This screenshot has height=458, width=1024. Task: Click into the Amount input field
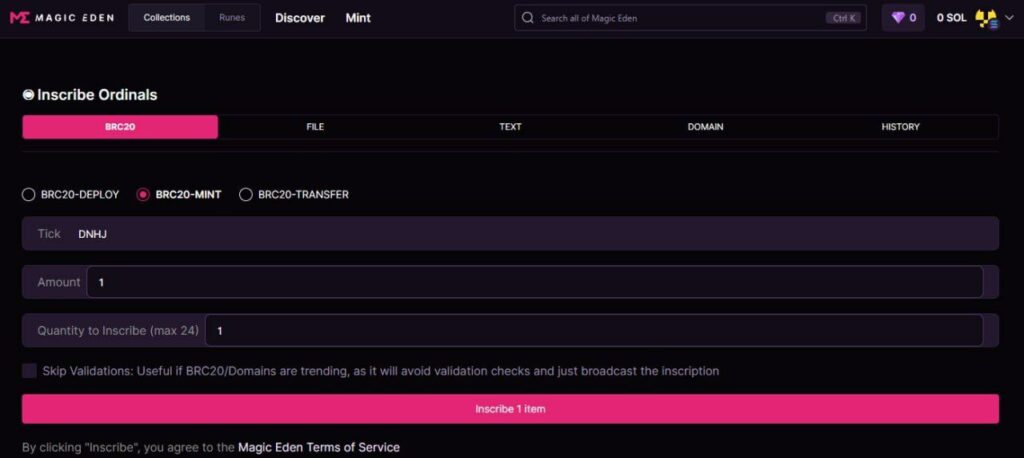[534, 282]
